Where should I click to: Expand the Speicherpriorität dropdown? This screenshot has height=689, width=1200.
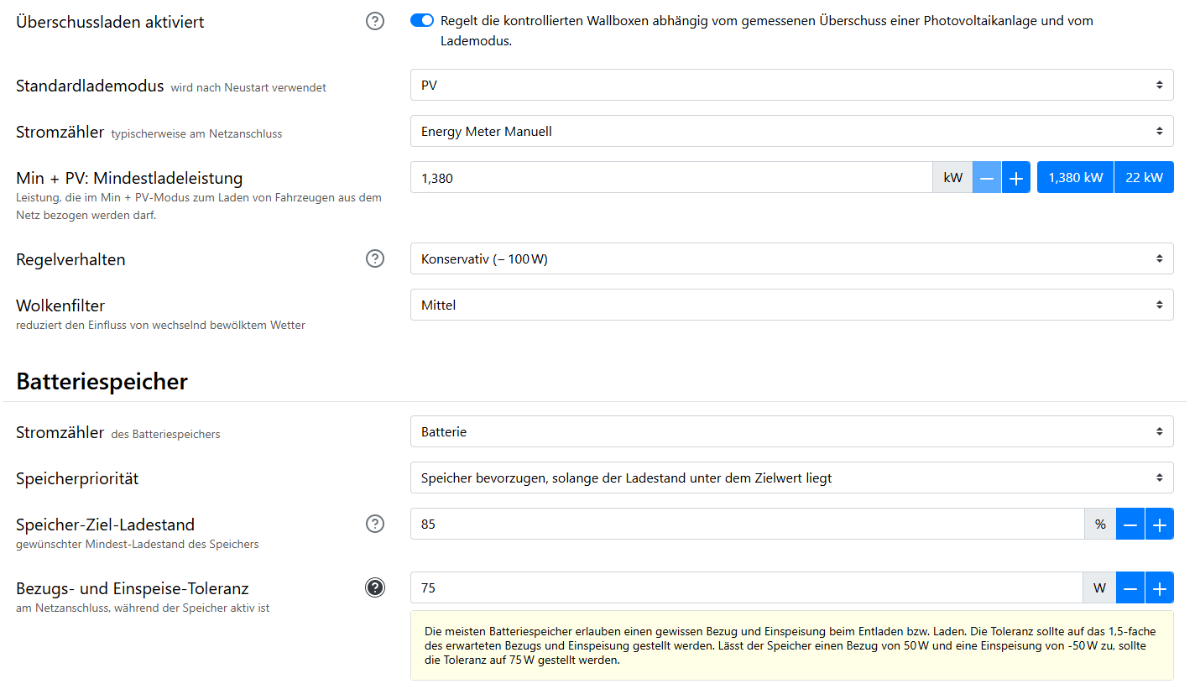pos(791,478)
